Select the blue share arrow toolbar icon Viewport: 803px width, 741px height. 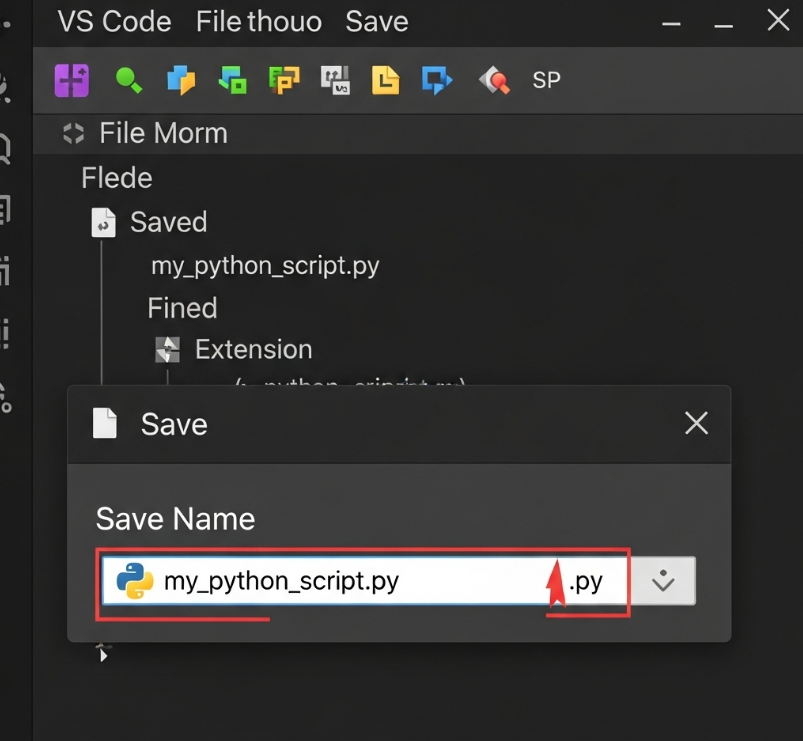click(x=437, y=79)
